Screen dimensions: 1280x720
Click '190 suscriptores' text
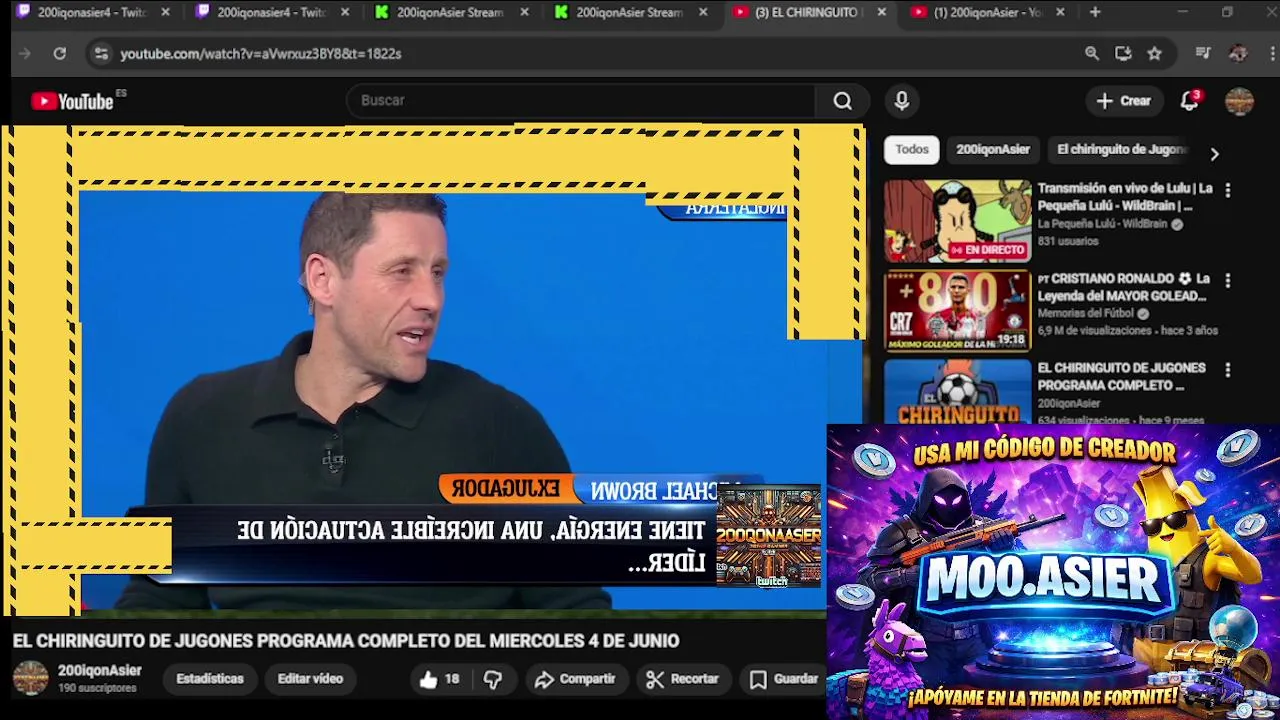[97, 689]
